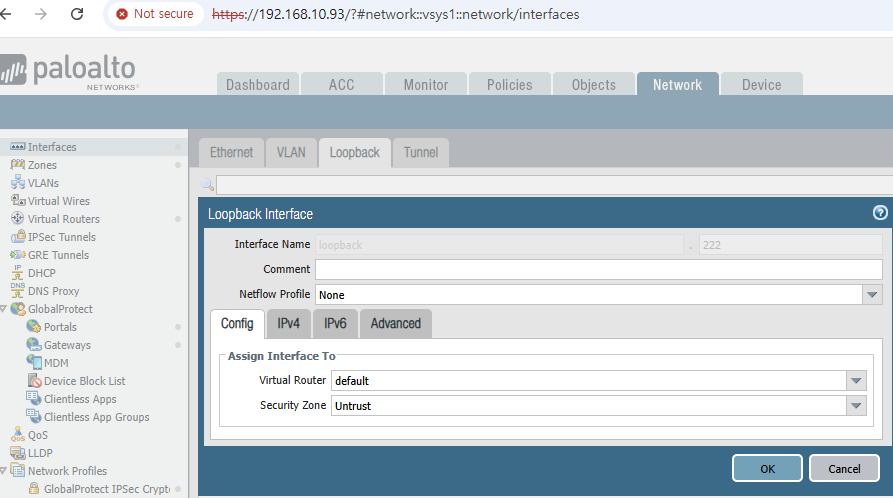Click the Comment input field
Image resolution: width=893 pixels, height=498 pixels.
[599, 270]
